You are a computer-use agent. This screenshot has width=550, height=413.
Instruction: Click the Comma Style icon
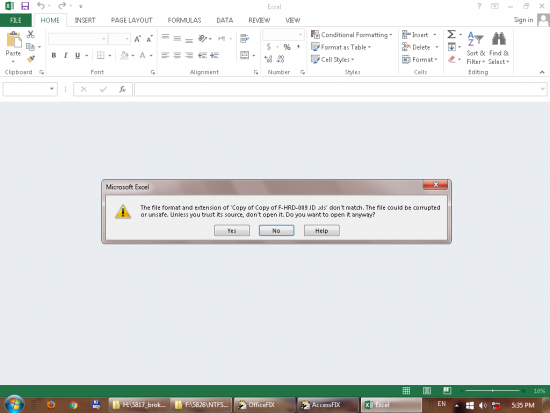coord(299,47)
